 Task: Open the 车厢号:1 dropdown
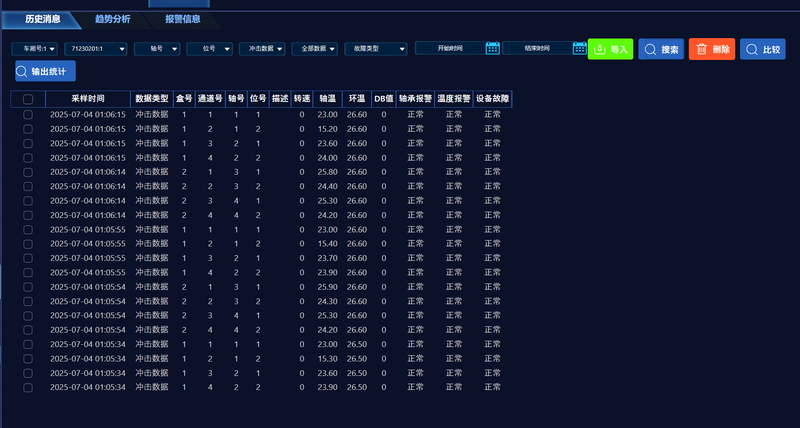pyautogui.click(x=35, y=49)
